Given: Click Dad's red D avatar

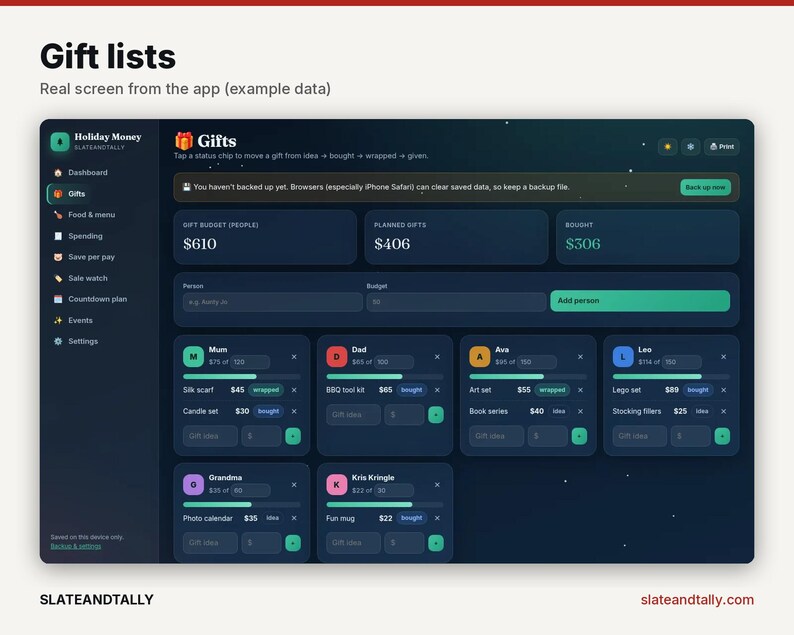Looking at the screenshot, I should (x=336, y=357).
